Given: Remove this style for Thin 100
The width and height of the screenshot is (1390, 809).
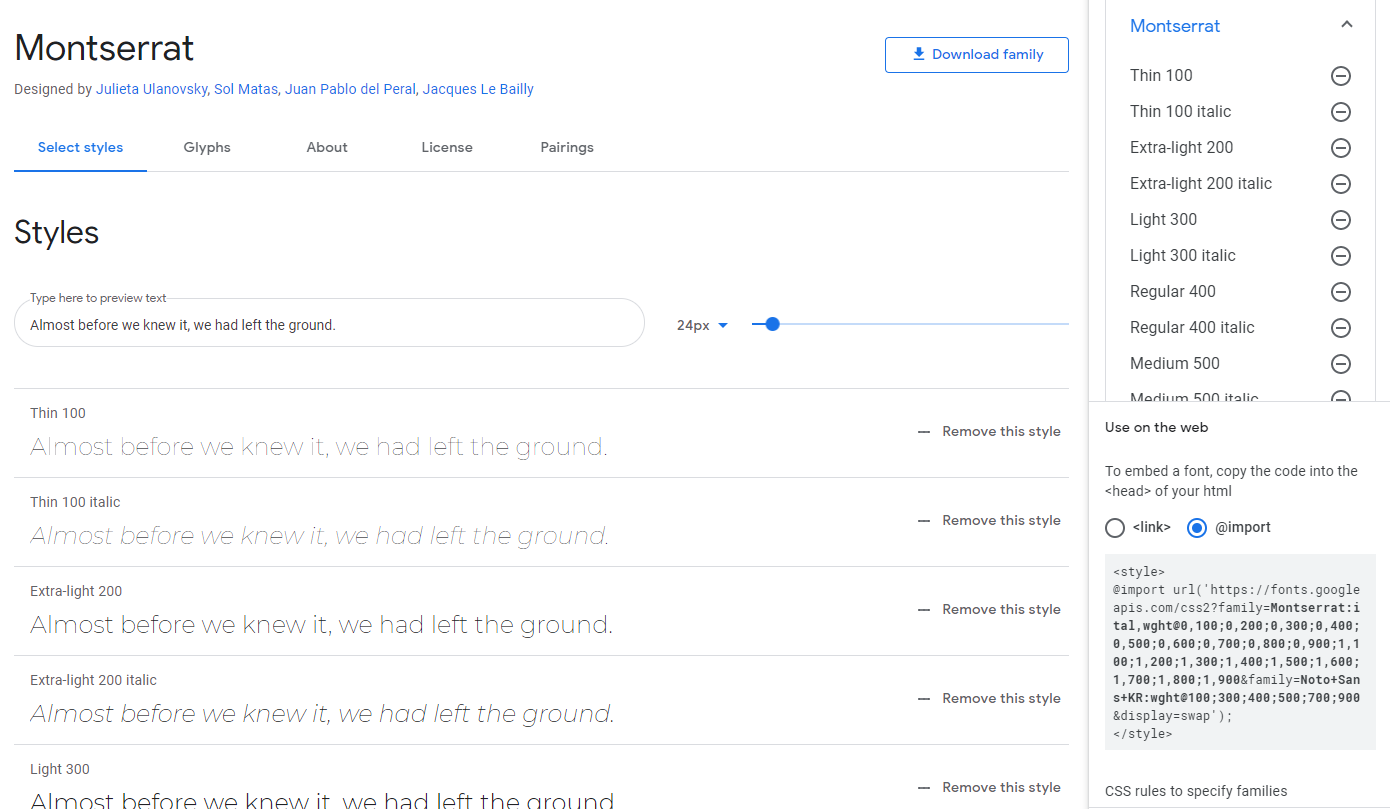Looking at the screenshot, I should (989, 432).
